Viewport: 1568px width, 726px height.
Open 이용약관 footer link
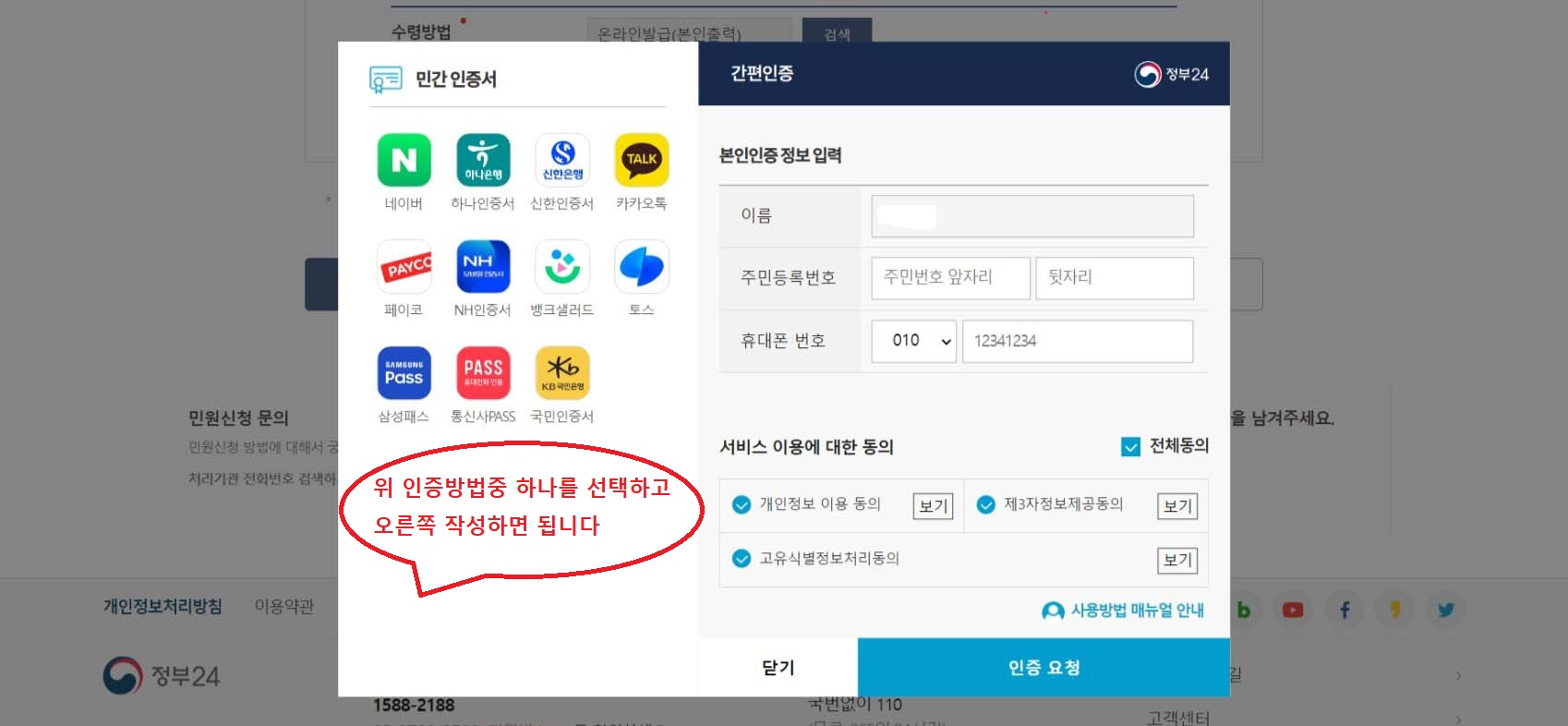(284, 607)
